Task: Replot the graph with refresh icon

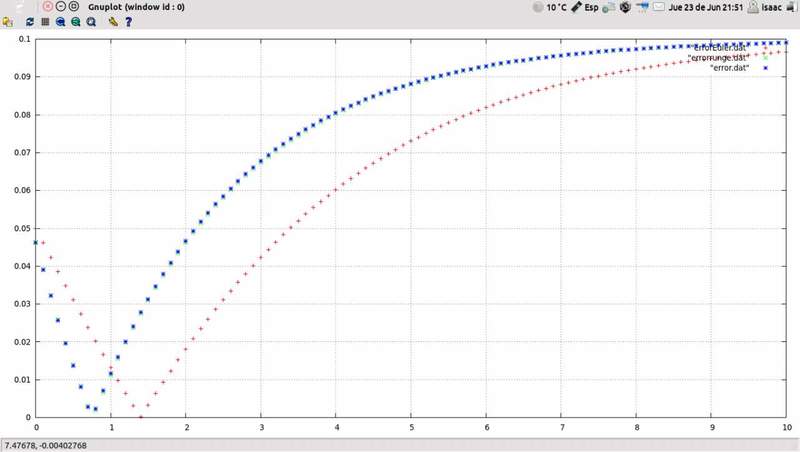Action: pos(30,22)
